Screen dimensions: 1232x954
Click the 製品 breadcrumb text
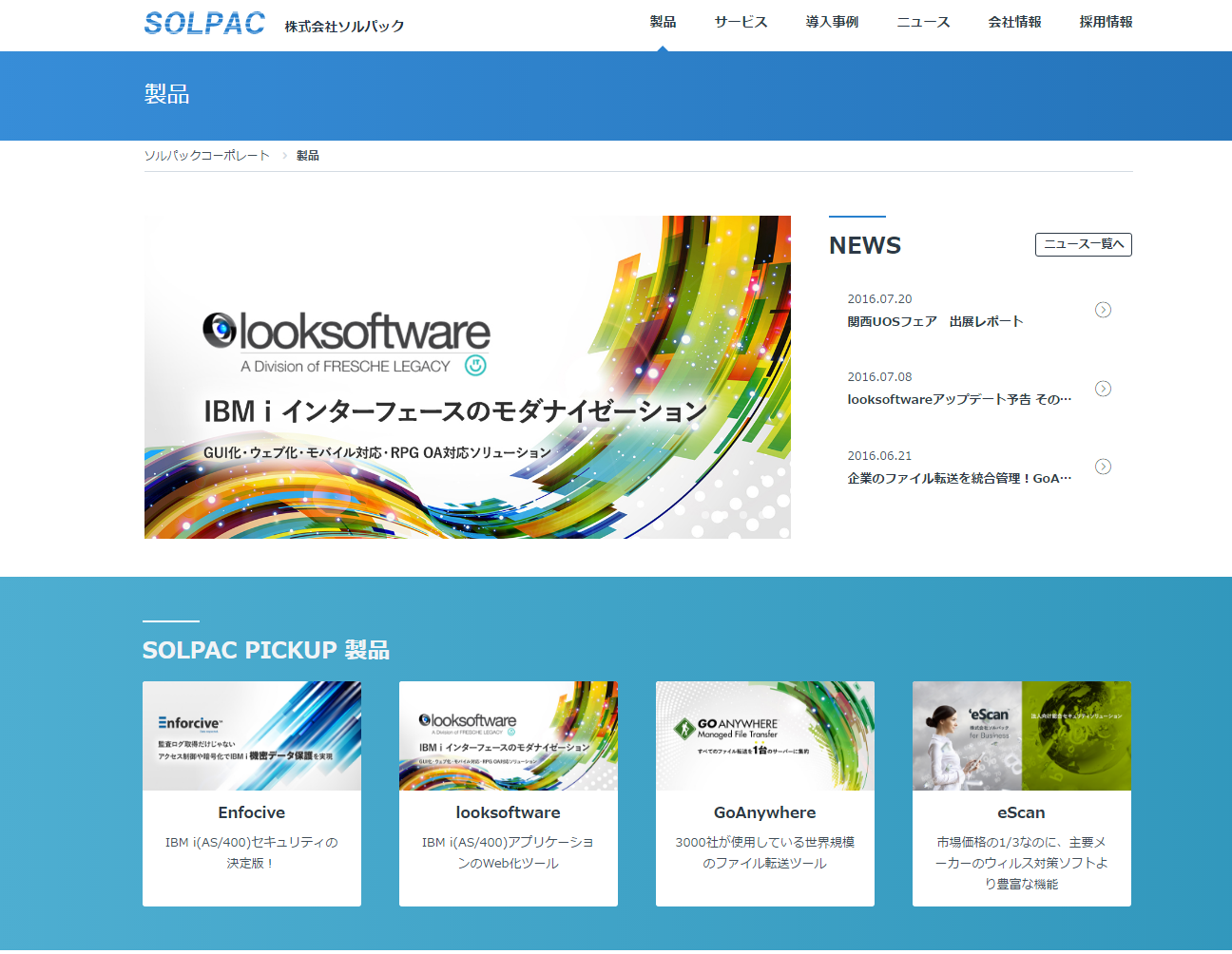coord(308,156)
